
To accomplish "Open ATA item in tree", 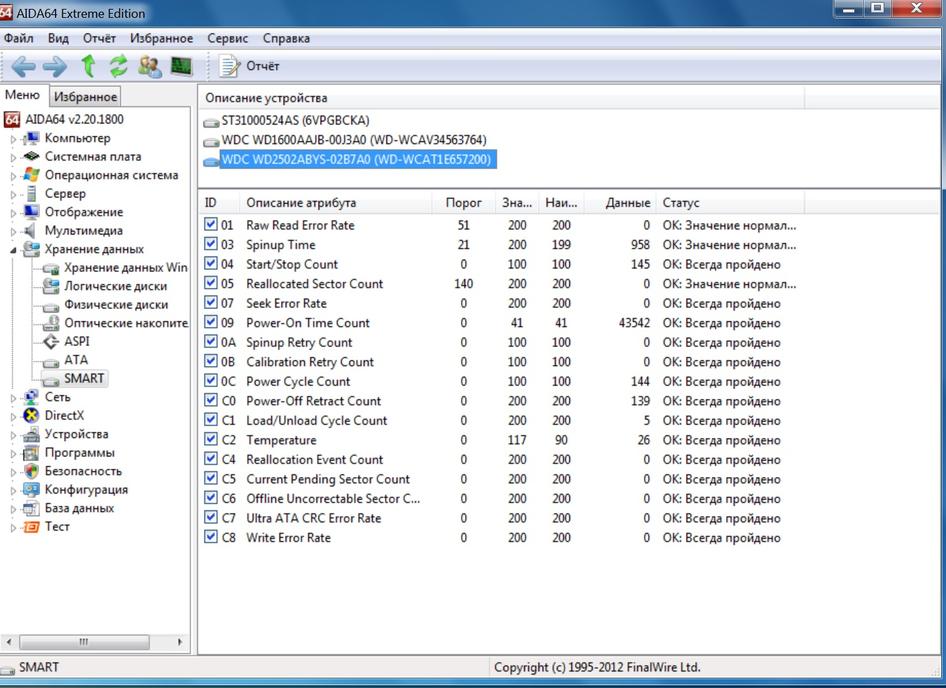I will pos(76,360).
